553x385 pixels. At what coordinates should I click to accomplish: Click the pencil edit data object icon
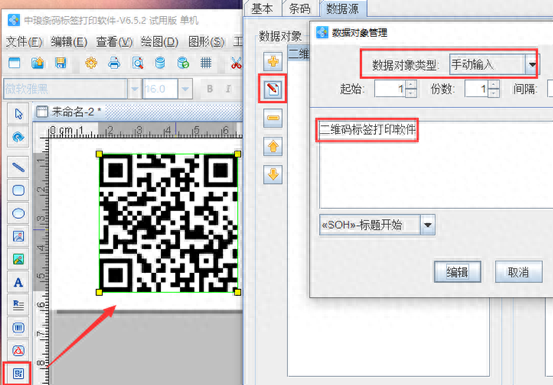(x=273, y=89)
